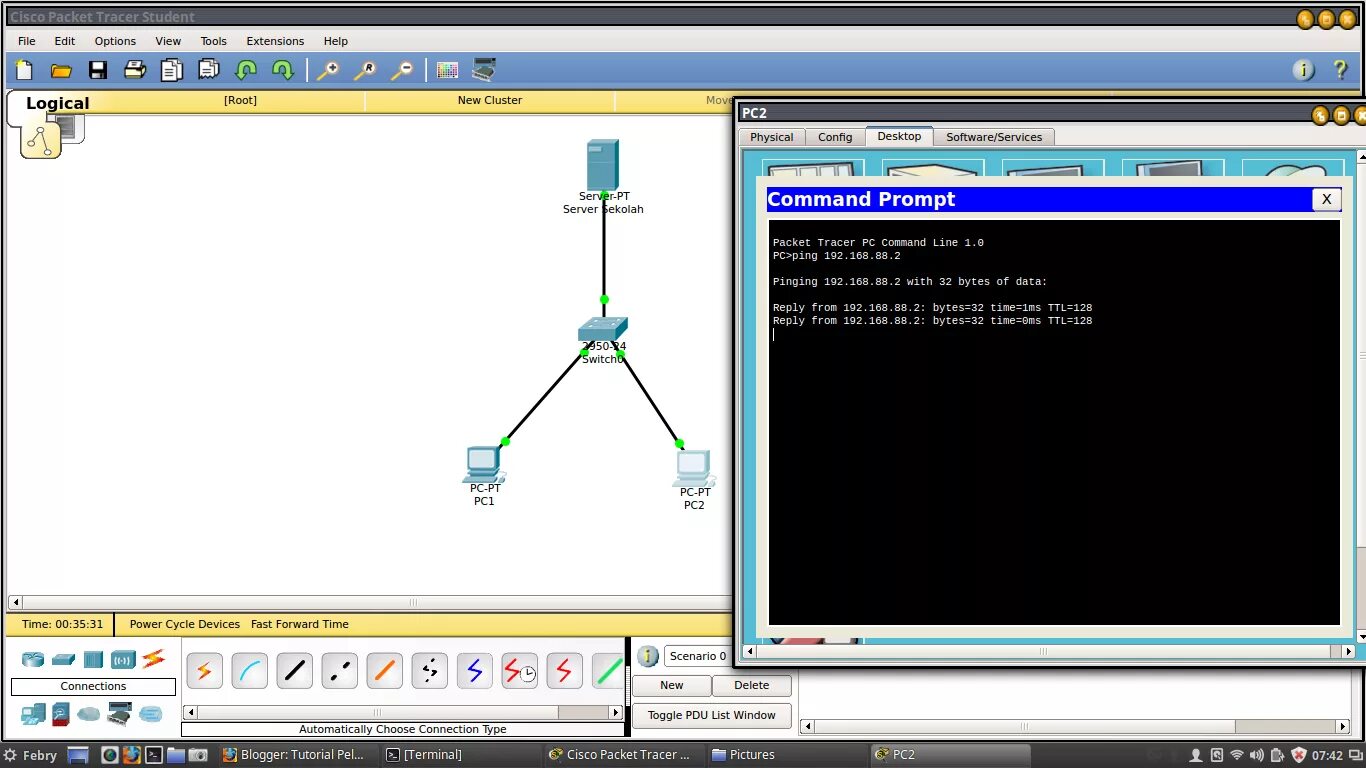The width and height of the screenshot is (1366, 768).
Task: Switch to Config tab in PC2 window
Action: (835, 137)
